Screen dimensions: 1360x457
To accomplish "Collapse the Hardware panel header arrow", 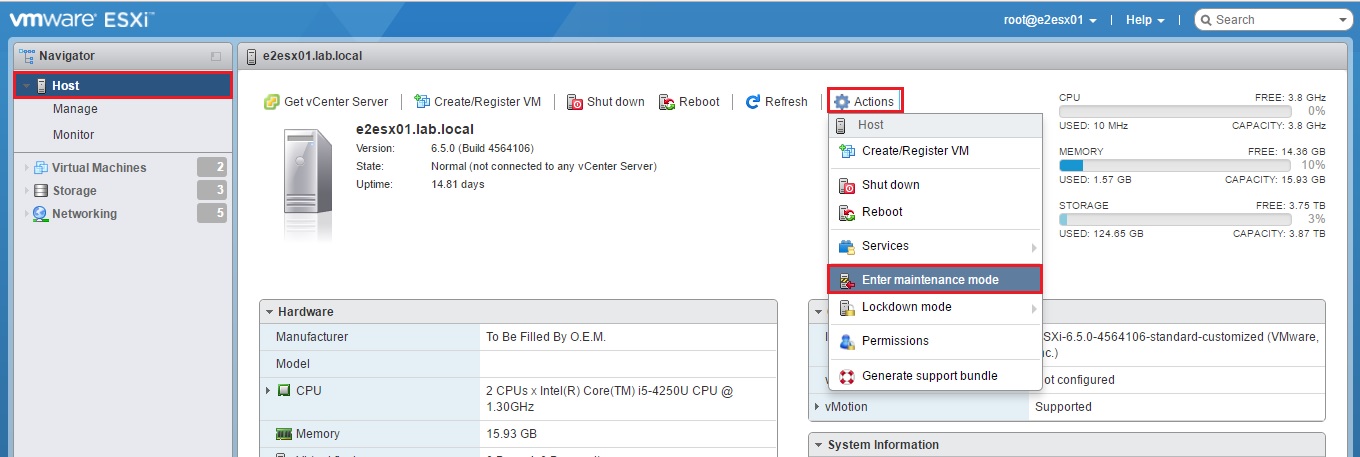I will coord(270,312).
